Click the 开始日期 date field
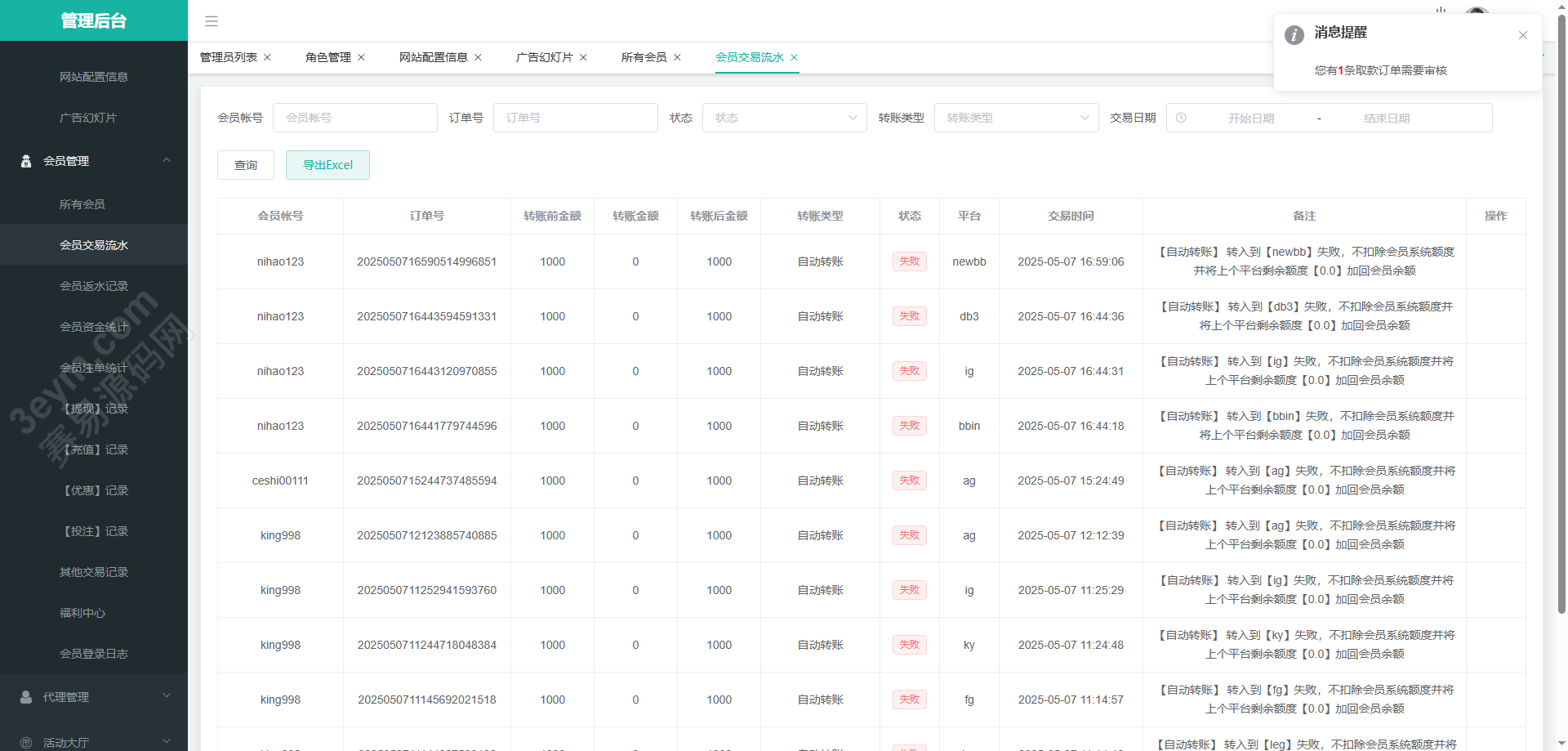1568x751 pixels. coord(1250,118)
